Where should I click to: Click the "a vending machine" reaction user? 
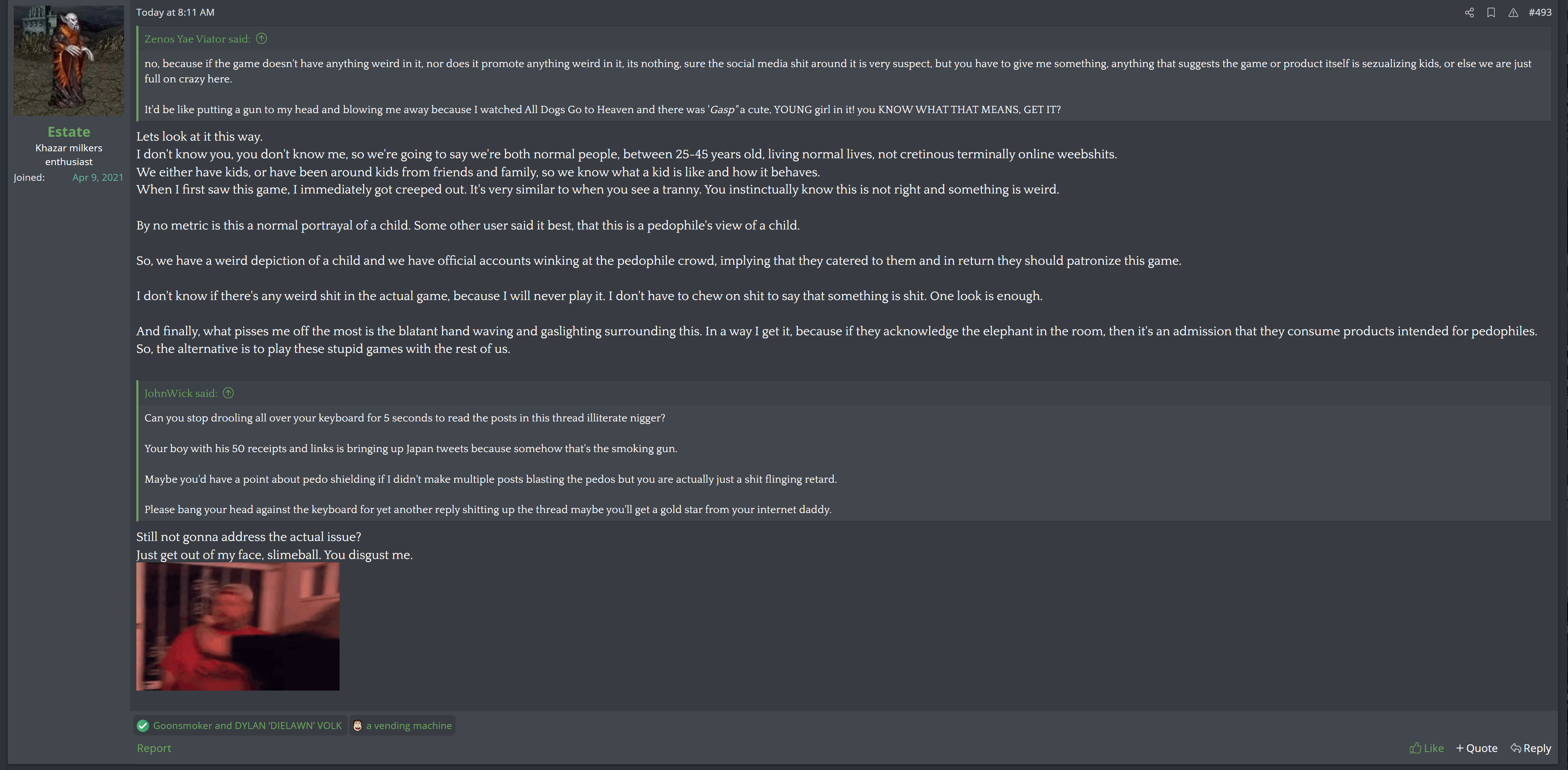408,726
